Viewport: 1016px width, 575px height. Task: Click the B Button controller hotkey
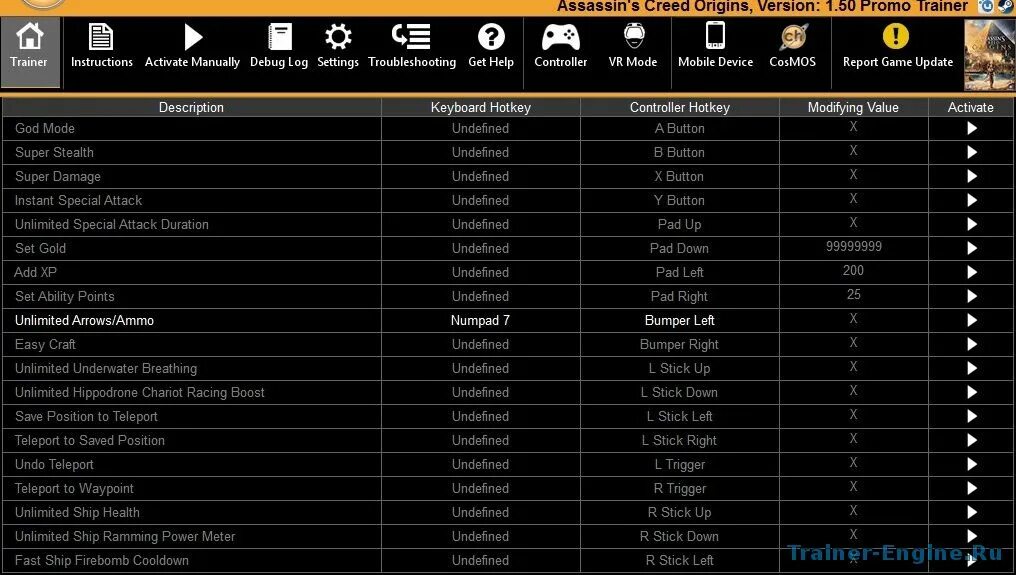pos(680,152)
